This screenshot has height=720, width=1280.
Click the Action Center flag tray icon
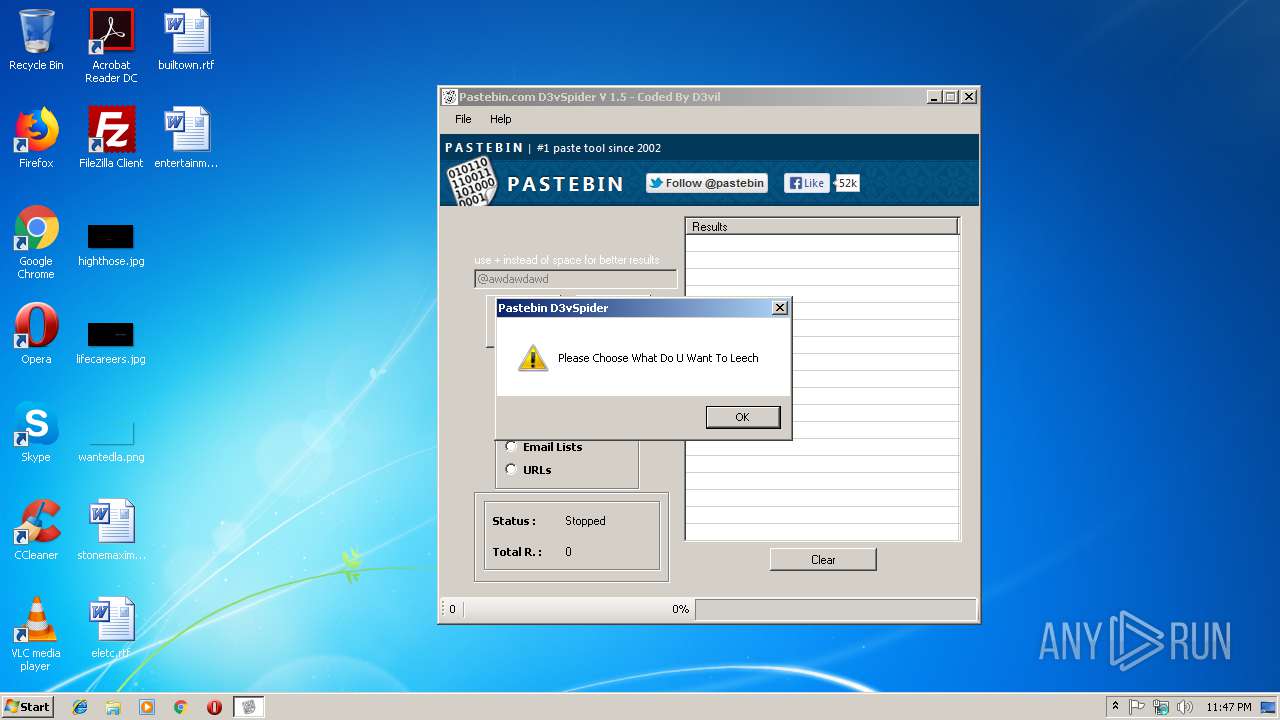(1137, 707)
